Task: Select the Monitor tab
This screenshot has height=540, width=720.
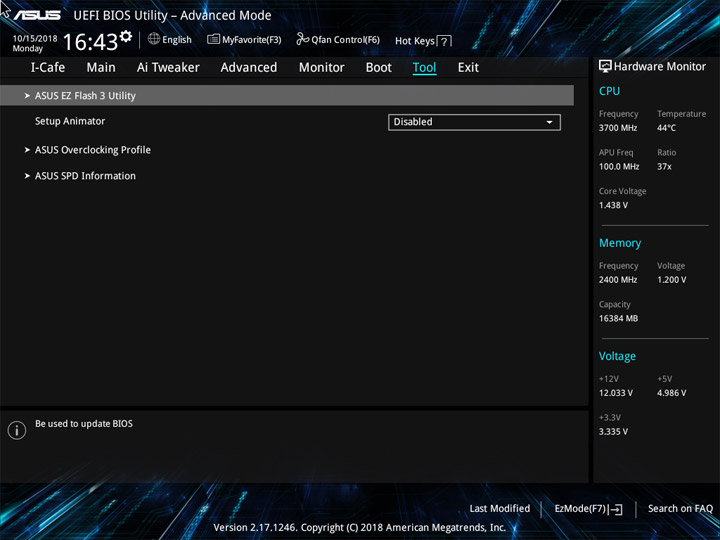Action: click(321, 68)
